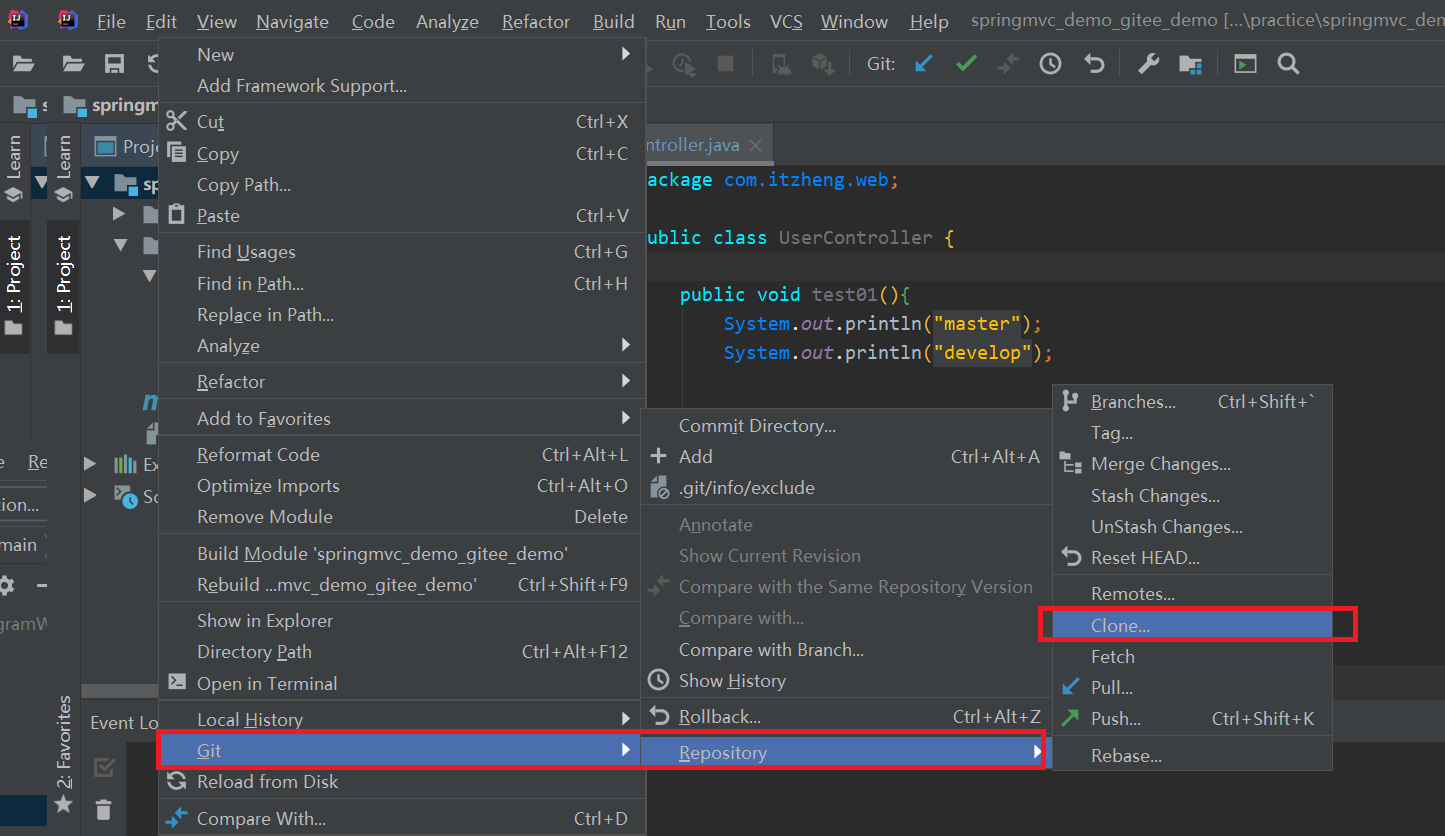Expand the Refactor context submenu arrow
The image size is (1445, 836).
[626, 380]
